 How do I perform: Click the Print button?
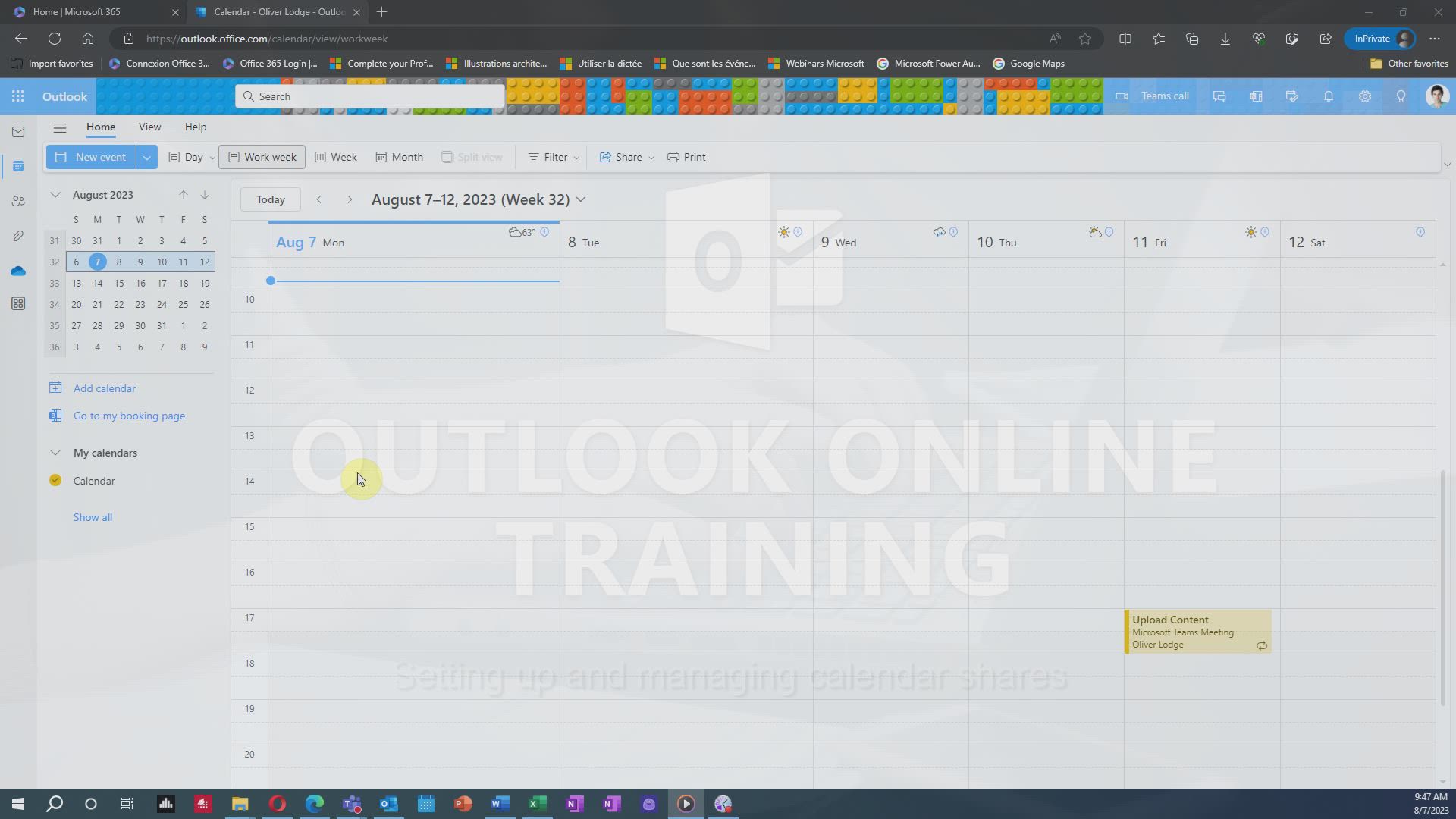686,157
